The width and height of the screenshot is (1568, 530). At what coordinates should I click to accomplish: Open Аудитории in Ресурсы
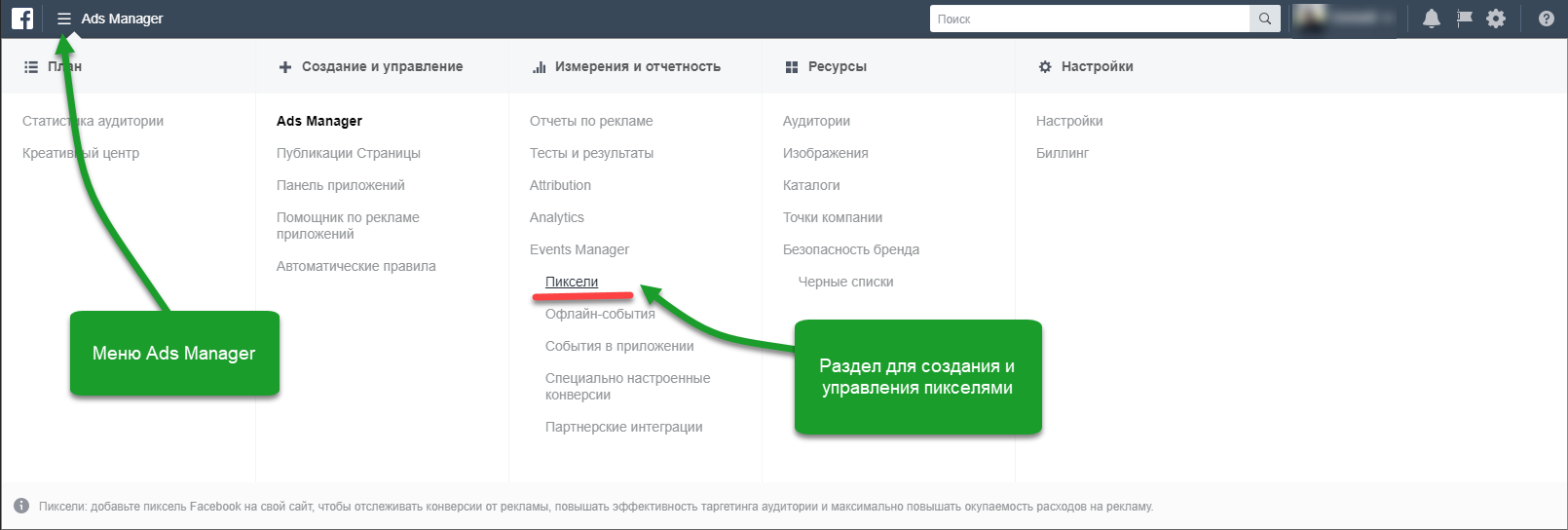pos(816,121)
